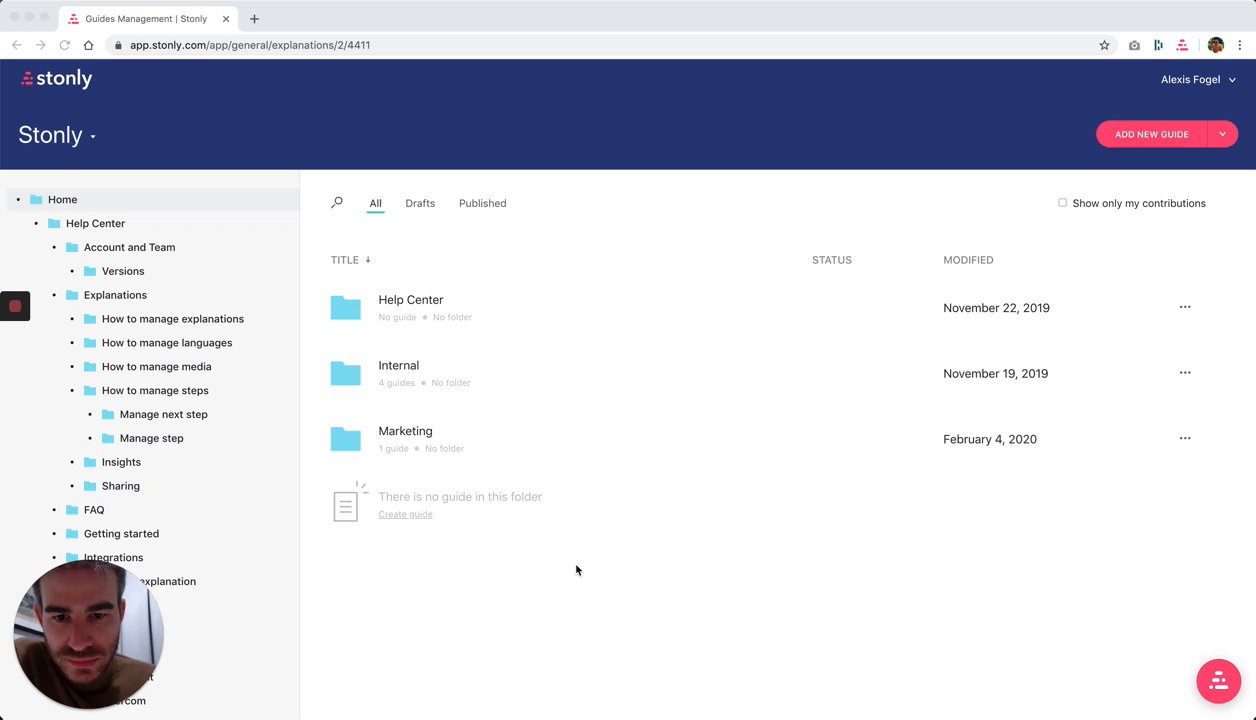1256x720 pixels.
Task: Click the webcam video thumbnail
Action: tap(88, 635)
